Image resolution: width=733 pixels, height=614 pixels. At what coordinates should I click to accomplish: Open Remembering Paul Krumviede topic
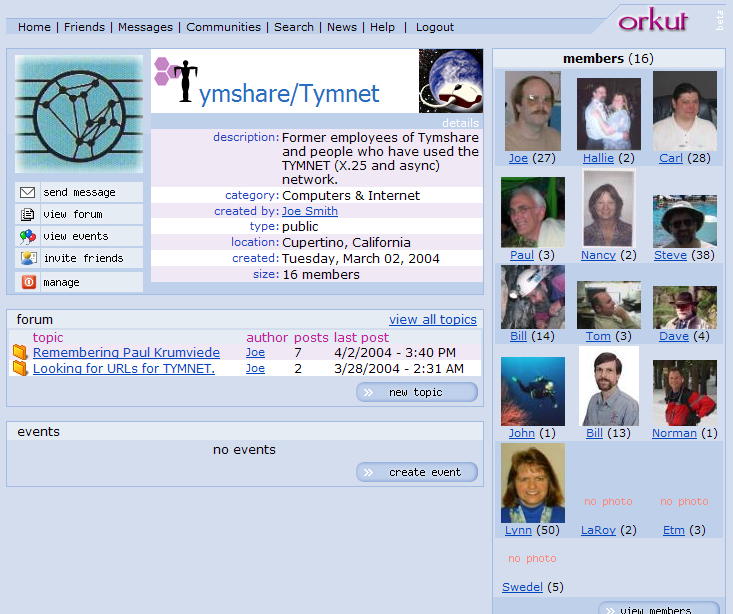point(126,352)
